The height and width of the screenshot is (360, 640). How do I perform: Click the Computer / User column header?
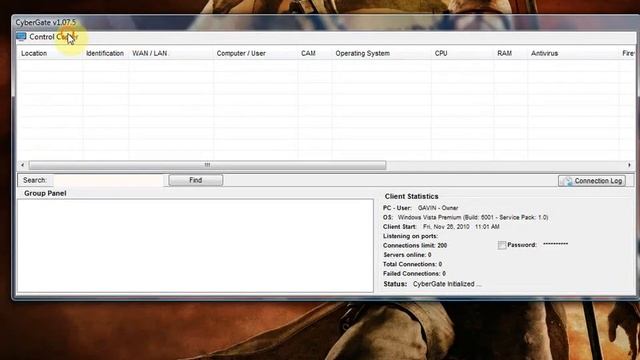(241, 53)
